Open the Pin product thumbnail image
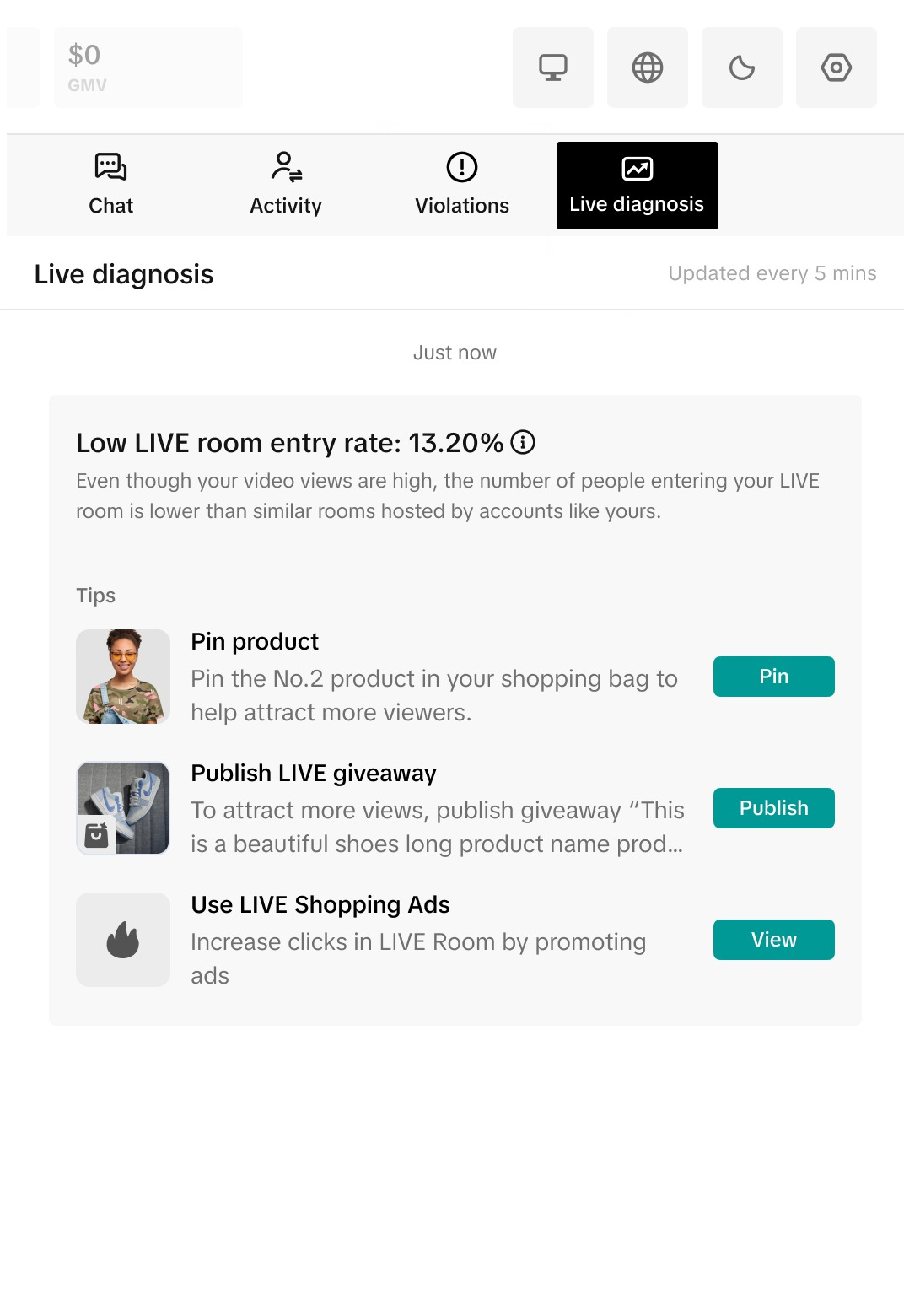Viewport: 904px width, 1316px height. coord(123,677)
